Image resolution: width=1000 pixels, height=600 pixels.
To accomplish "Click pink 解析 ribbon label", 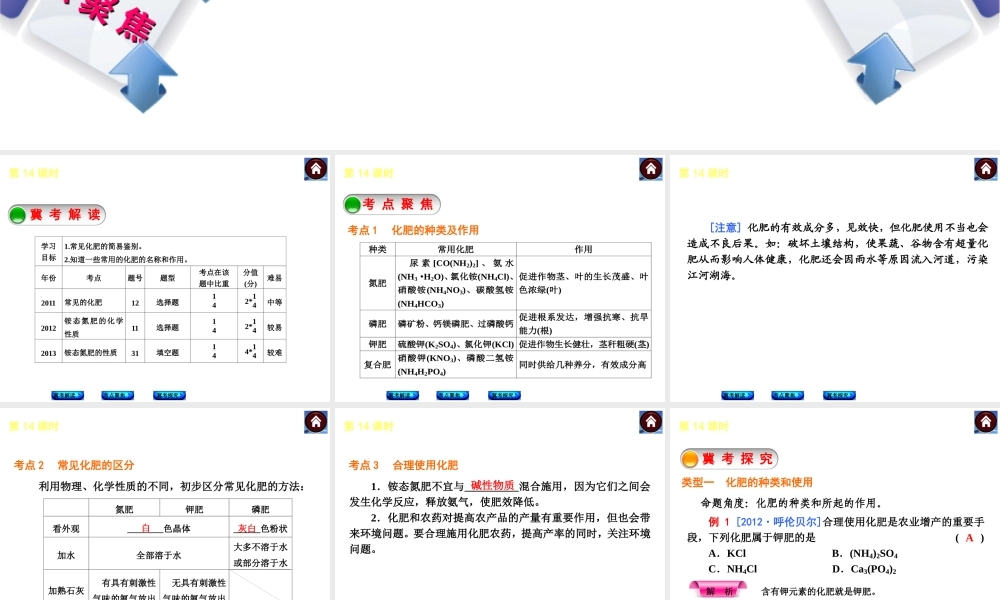I will pos(718,591).
